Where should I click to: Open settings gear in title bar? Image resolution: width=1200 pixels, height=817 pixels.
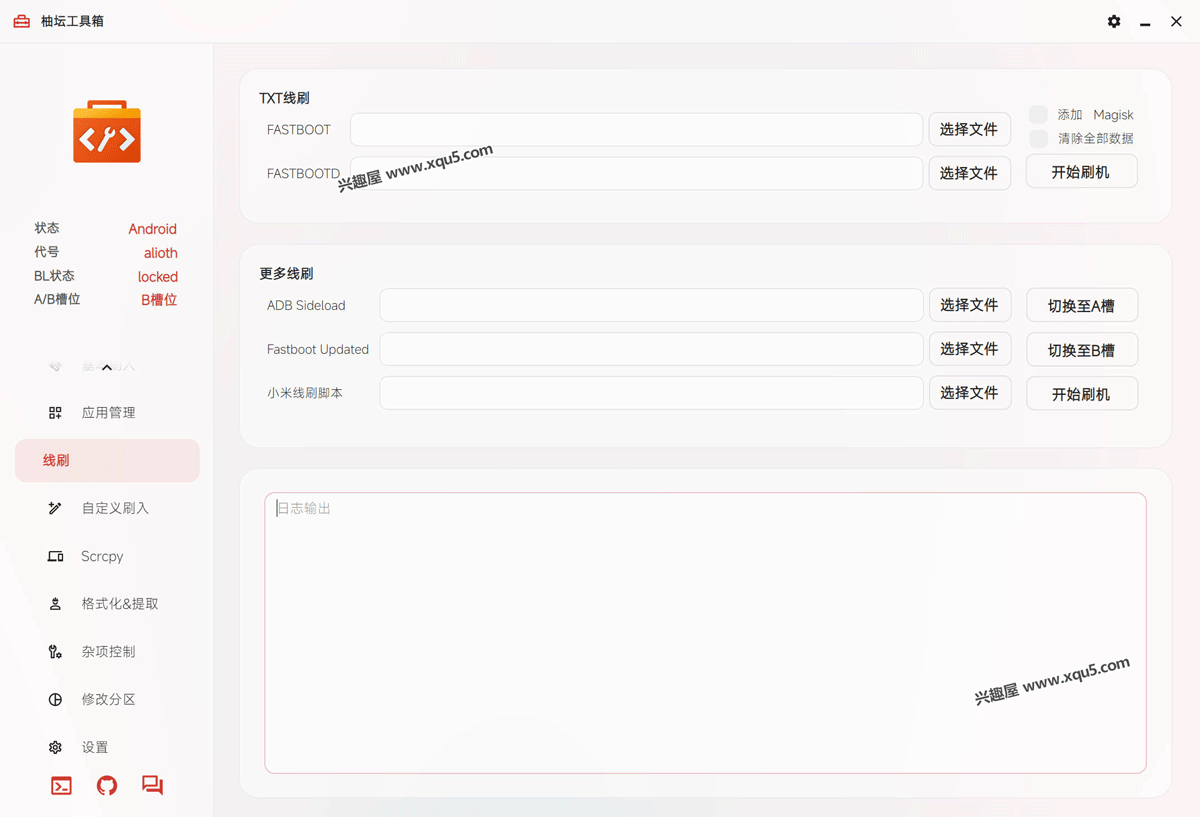[1114, 21]
